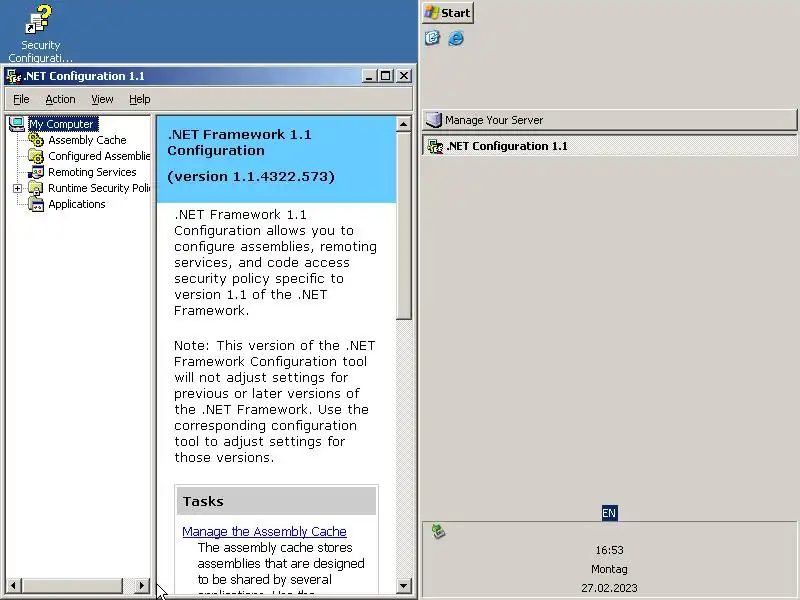Follow the Manage the Assembly Cache link
The image size is (800, 600).
[x=264, y=532]
